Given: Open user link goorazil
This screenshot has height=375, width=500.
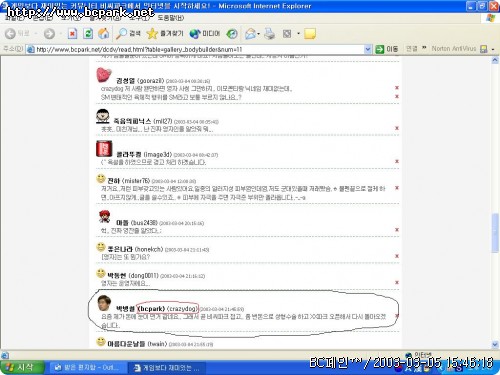Looking at the screenshot, I should (x=151, y=81).
